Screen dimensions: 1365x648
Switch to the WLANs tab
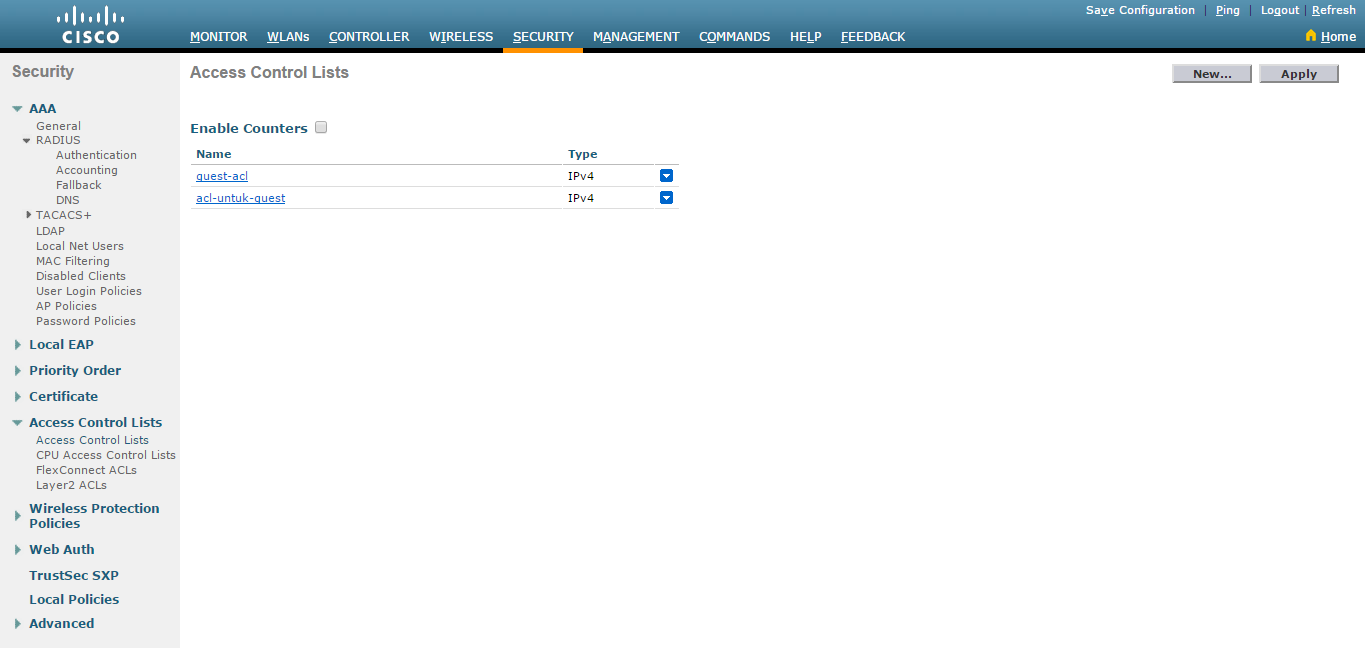[288, 36]
